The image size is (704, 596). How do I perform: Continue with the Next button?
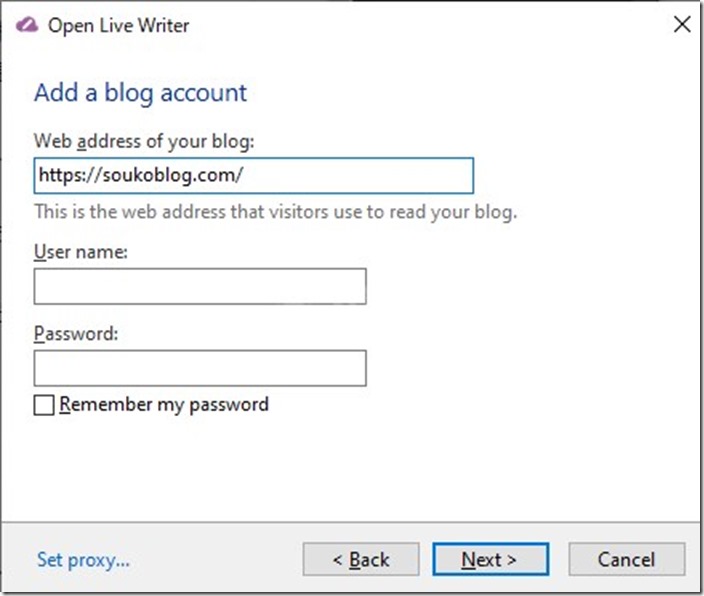click(490, 559)
